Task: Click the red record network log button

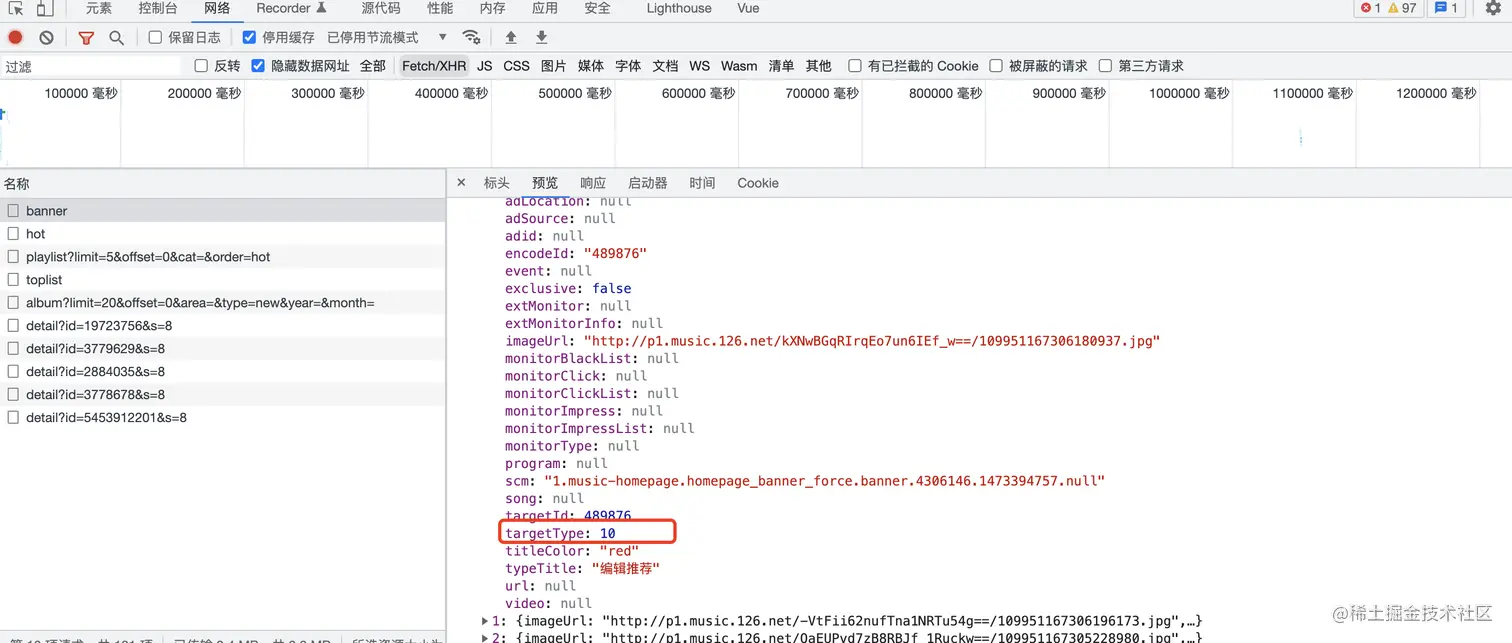Action: click(16, 37)
